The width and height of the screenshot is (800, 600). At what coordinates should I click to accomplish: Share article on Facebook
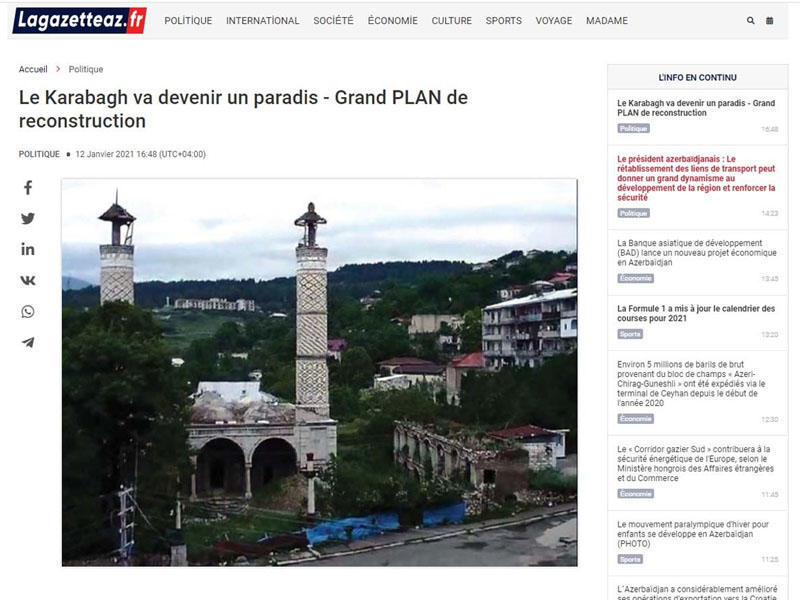tap(28, 188)
